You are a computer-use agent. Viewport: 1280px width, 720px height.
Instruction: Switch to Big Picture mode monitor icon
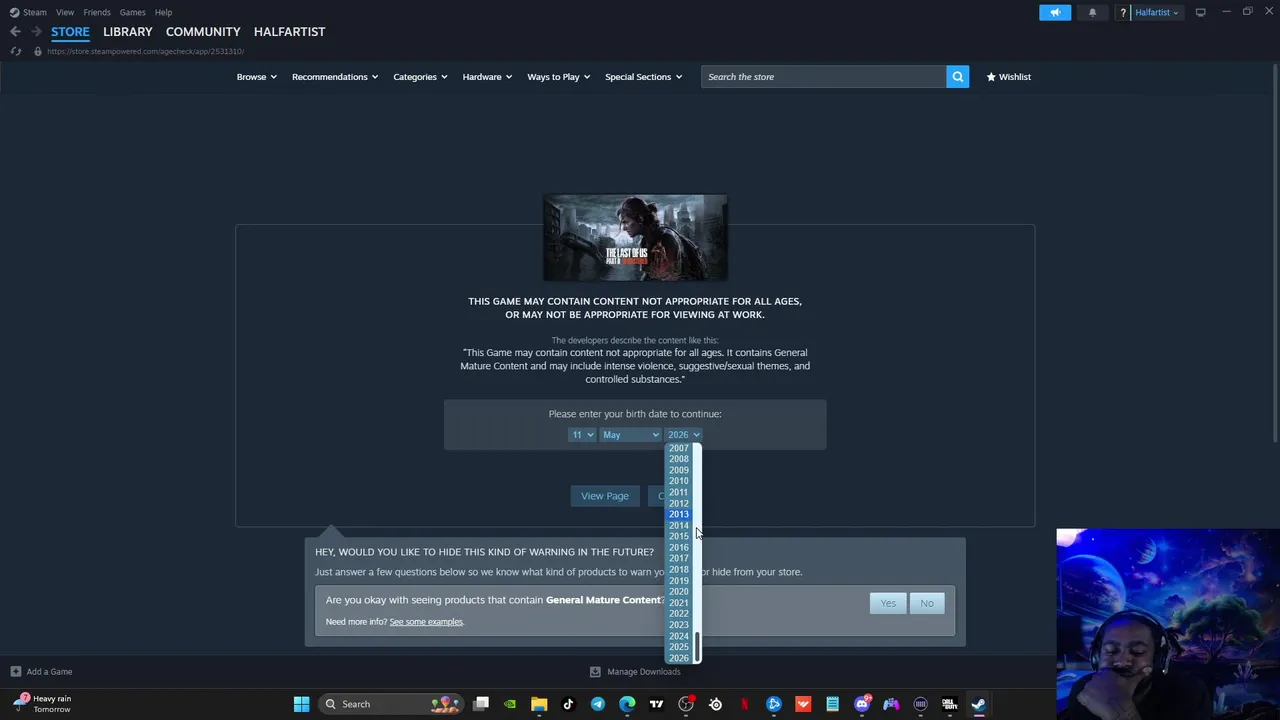(x=1200, y=12)
